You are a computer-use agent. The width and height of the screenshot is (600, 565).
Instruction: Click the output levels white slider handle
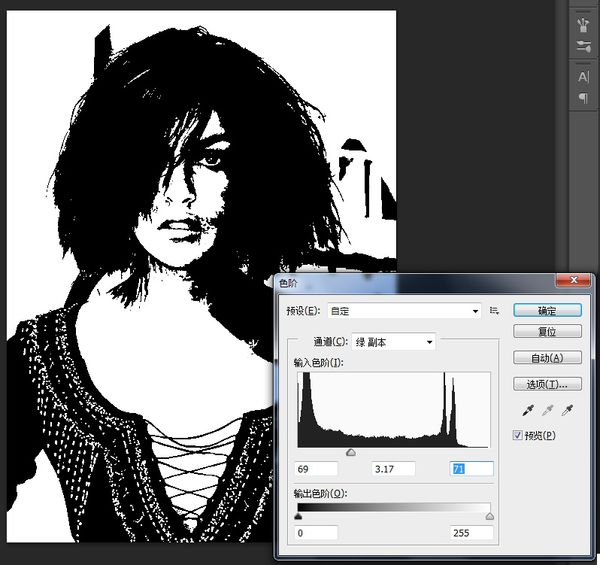click(x=489, y=516)
